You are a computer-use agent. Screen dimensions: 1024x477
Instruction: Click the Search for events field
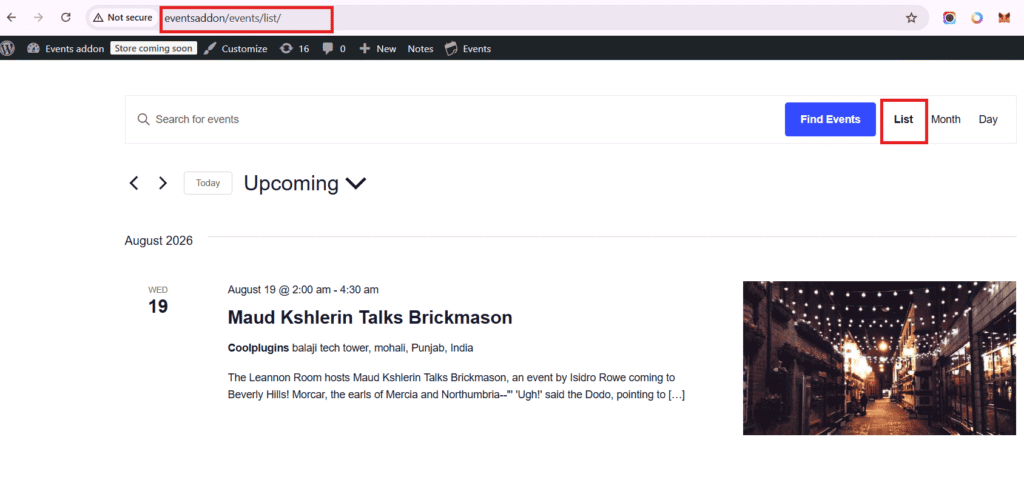click(457, 120)
